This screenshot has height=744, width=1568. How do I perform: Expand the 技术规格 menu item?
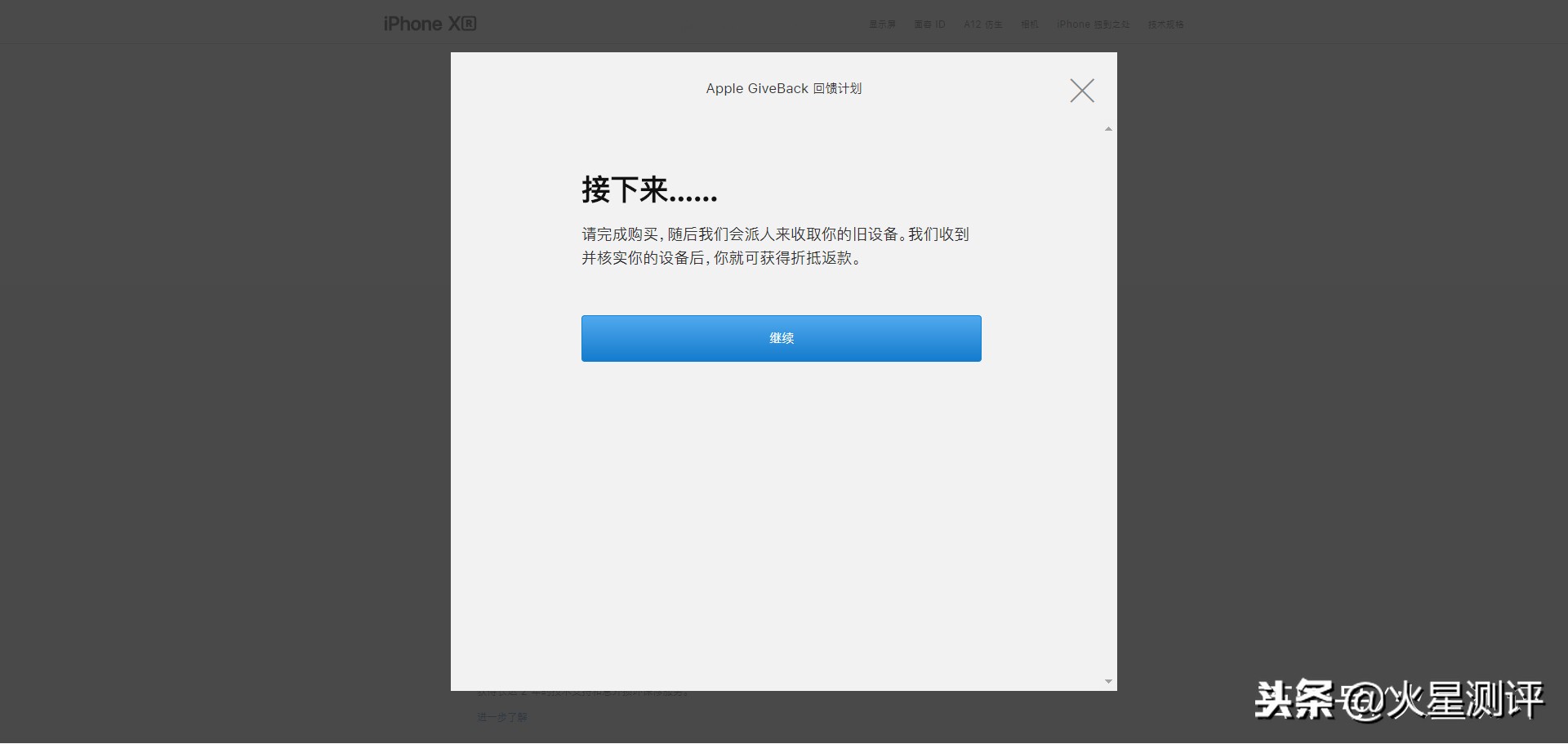click(1166, 24)
